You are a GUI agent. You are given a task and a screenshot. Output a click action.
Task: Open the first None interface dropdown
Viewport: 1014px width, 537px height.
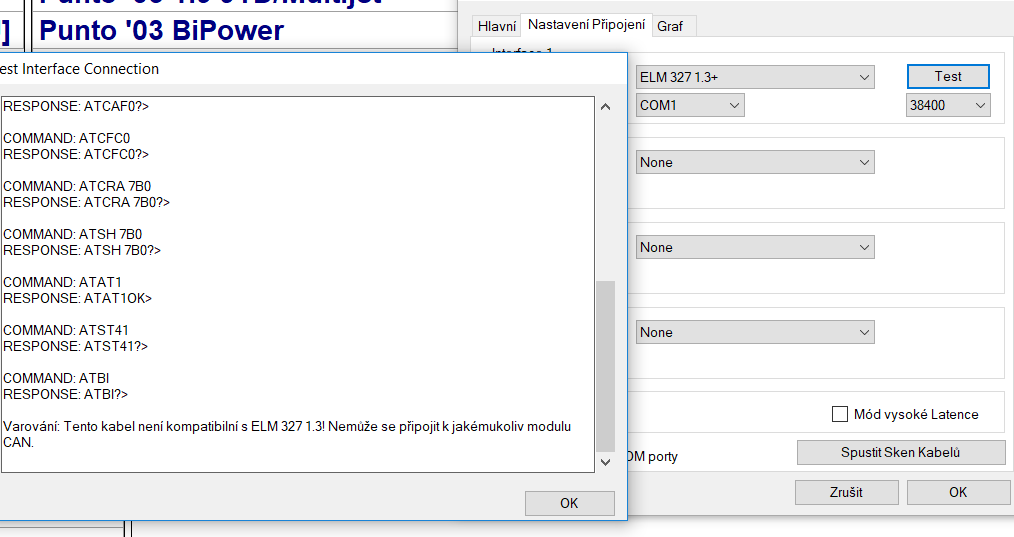click(755, 162)
